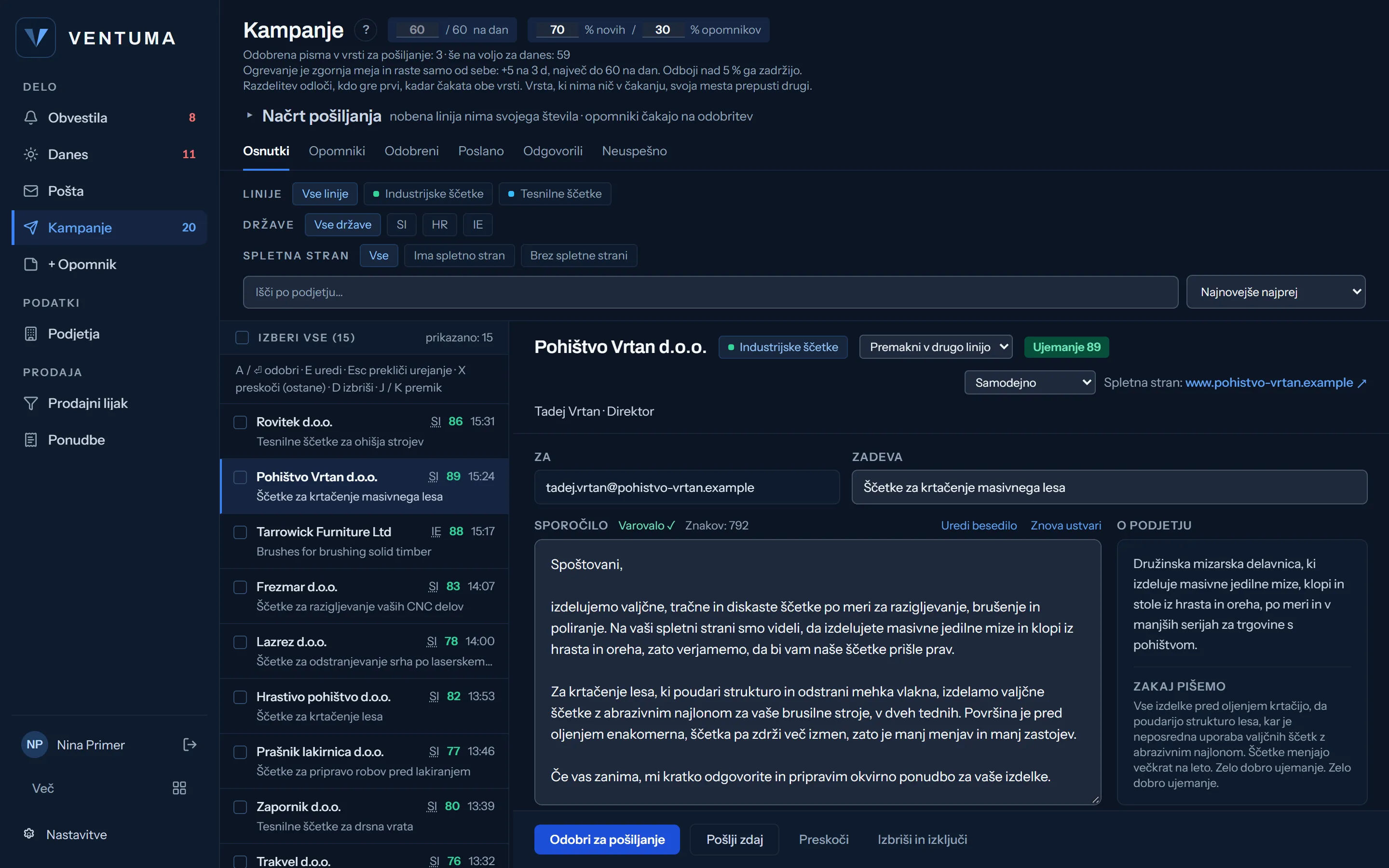The width and height of the screenshot is (1389, 868).
Task: Check the Frezmar d.o.o. checkbox
Action: coord(241,587)
